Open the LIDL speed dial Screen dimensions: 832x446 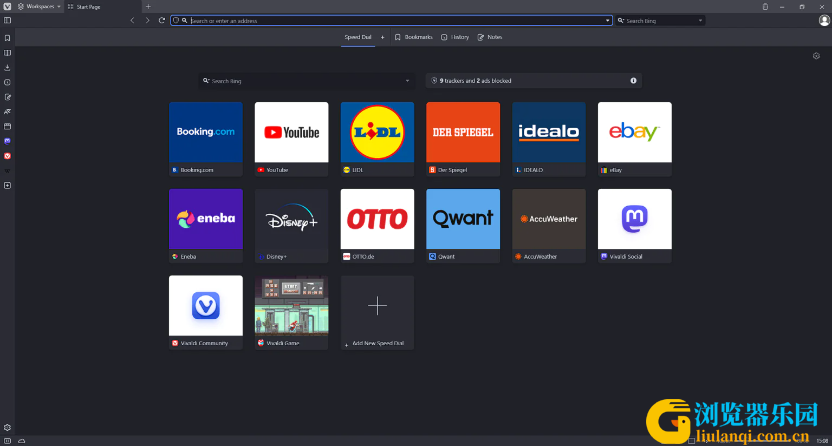[377, 139]
